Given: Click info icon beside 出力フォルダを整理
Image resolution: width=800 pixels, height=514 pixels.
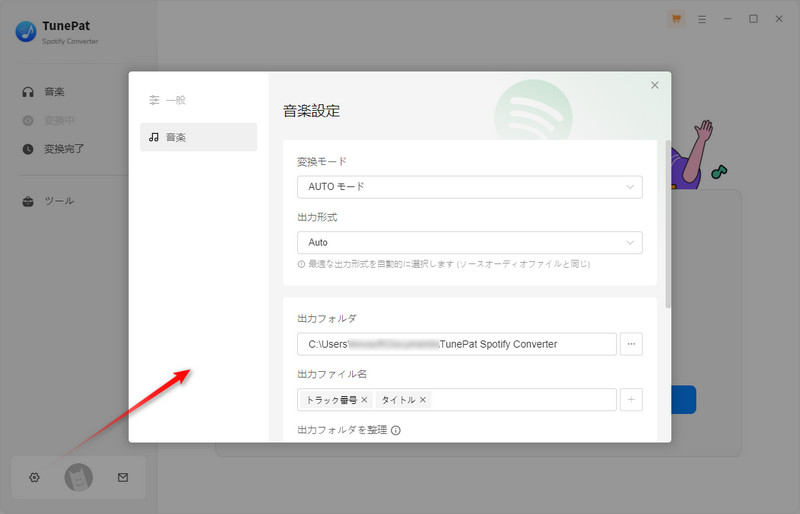Looking at the screenshot, I should coord(396,430).
